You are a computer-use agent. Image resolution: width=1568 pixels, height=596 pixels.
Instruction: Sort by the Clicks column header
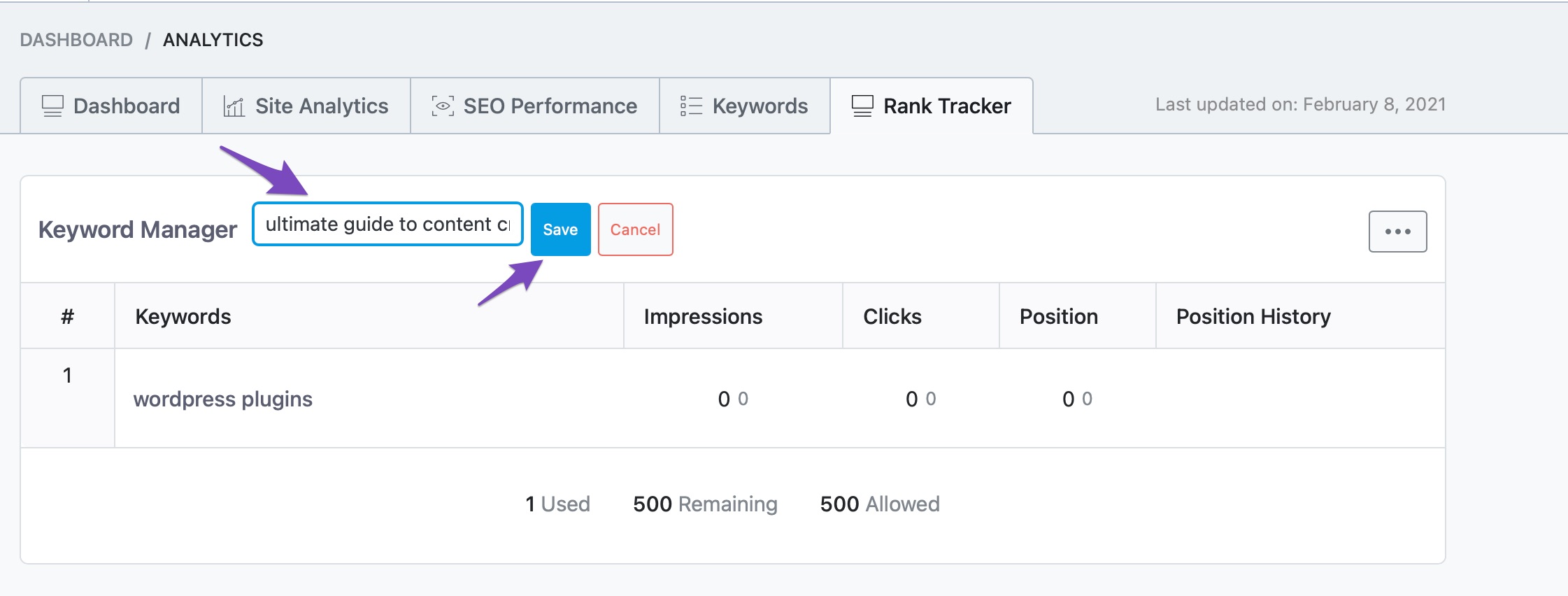[892, 317]
